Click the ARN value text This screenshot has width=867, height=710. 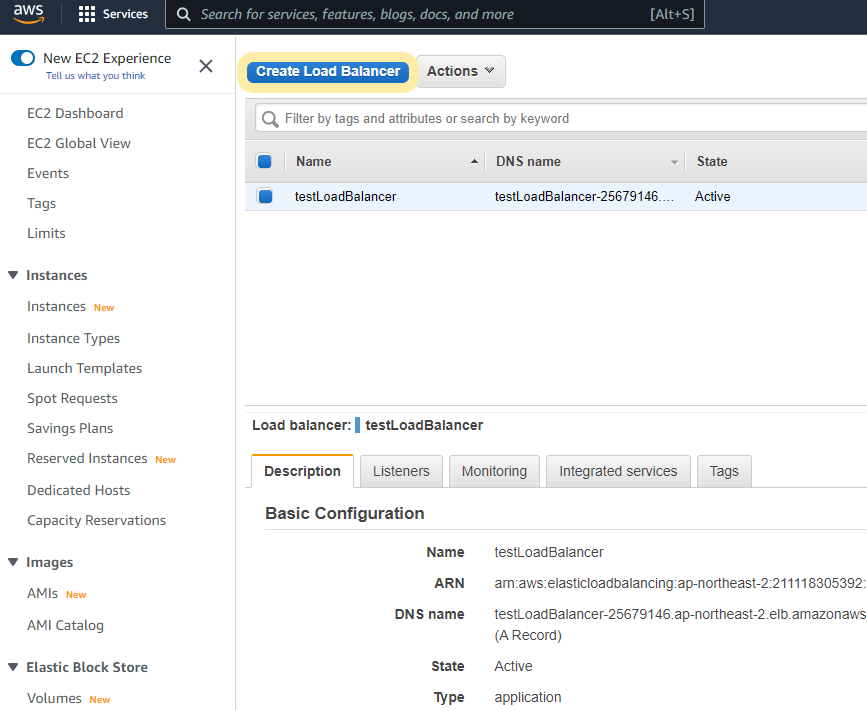tap(680, 583)
